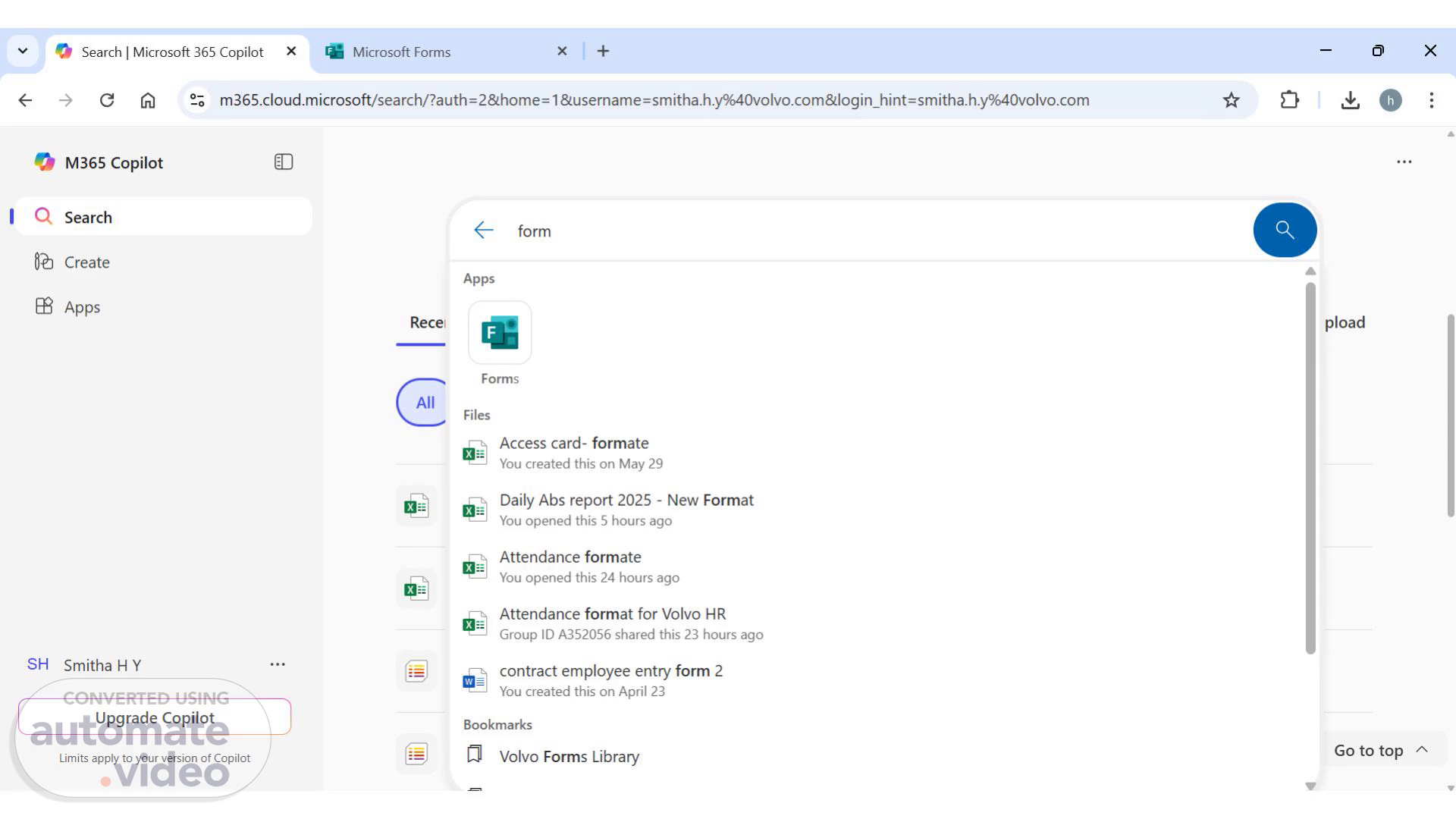Viewport: 1456px width, 819px height.
Task: Open a new browser tab
Action: [x=603, y=51]
